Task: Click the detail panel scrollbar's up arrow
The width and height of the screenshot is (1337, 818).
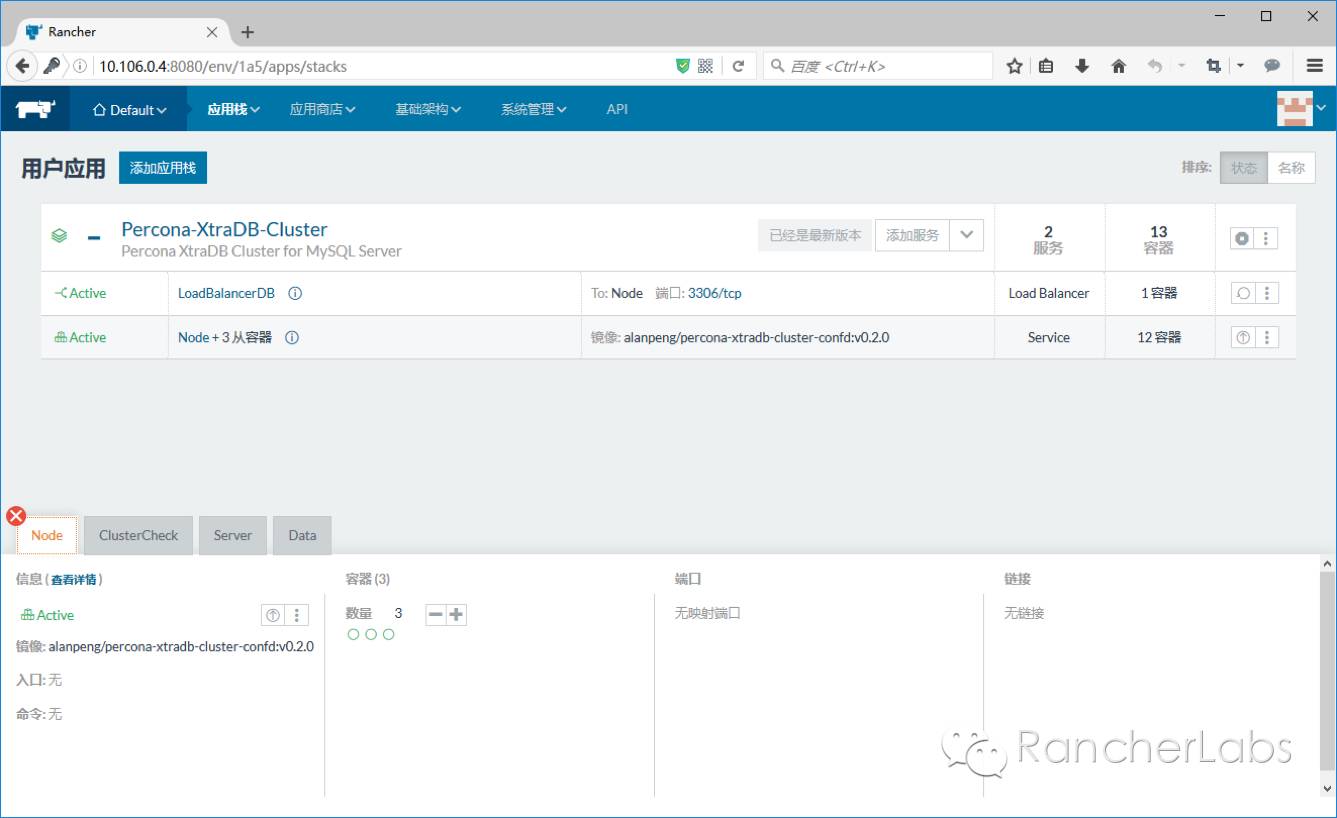Action: click(1327, 565)
